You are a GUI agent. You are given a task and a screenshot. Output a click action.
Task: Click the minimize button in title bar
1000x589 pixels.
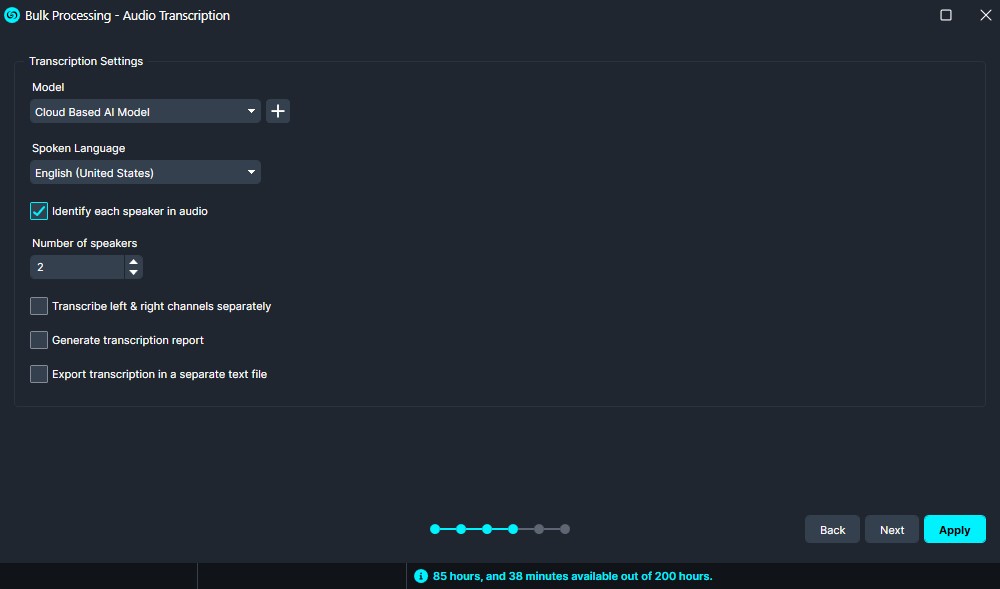945,15
